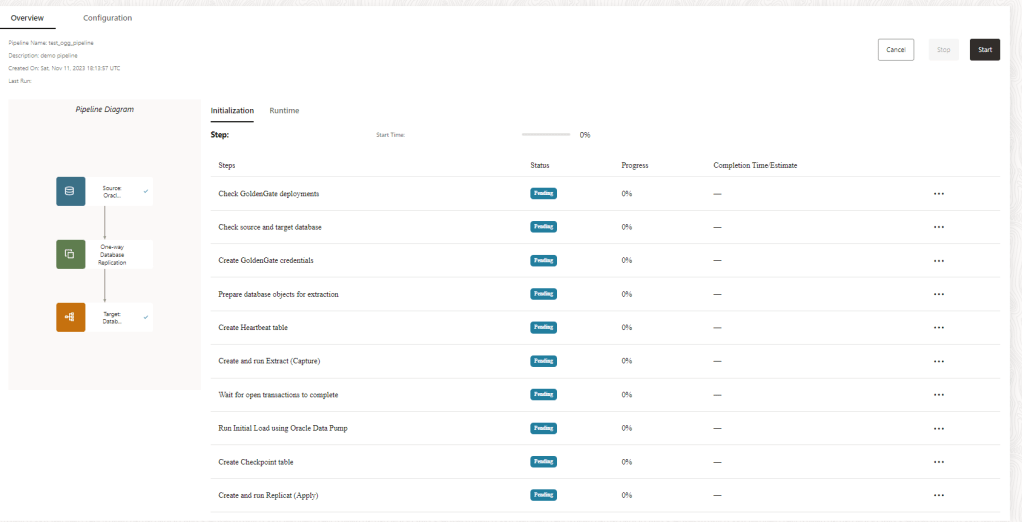This screenshot has width=1022, height=522.
Task: Expand options for Create and run Replicat step
Action: tap(938, 496)
